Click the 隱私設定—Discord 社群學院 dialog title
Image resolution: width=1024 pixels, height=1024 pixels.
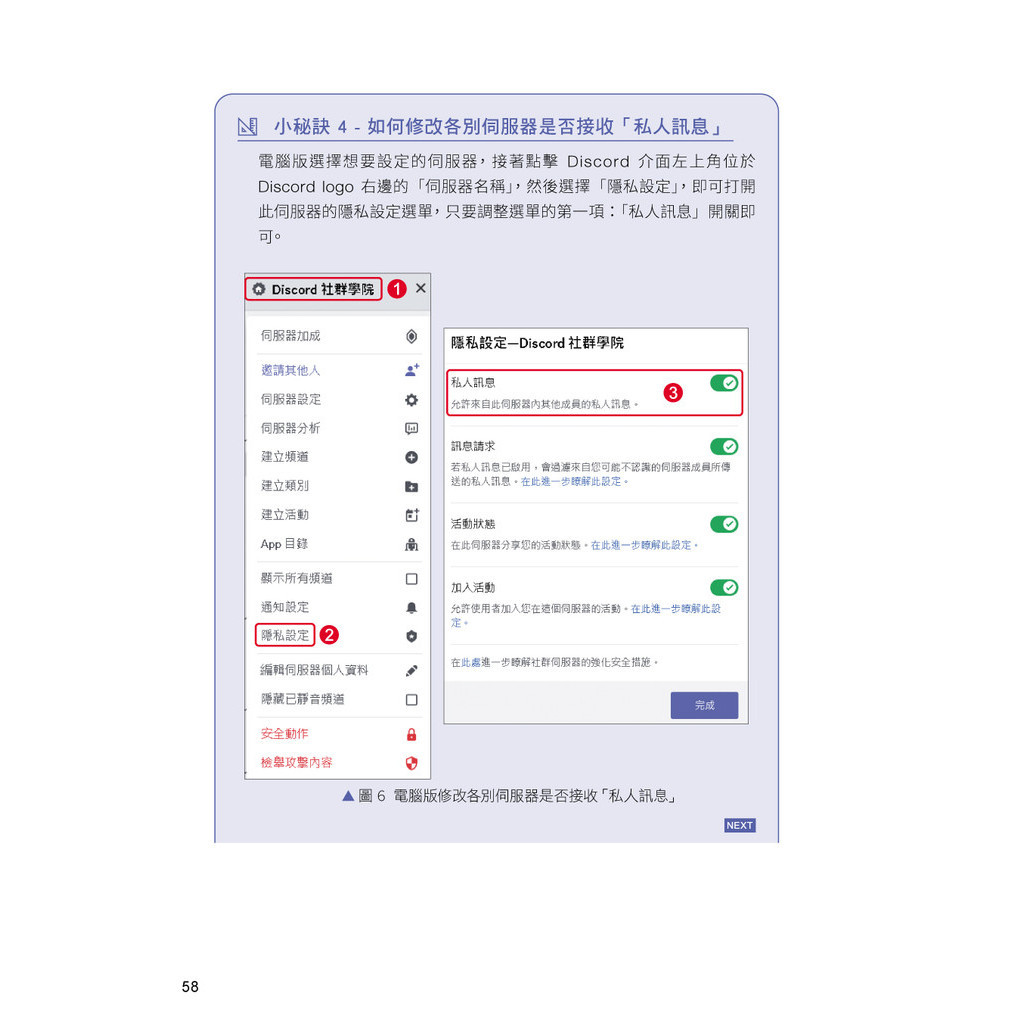[x=537, y=343]
